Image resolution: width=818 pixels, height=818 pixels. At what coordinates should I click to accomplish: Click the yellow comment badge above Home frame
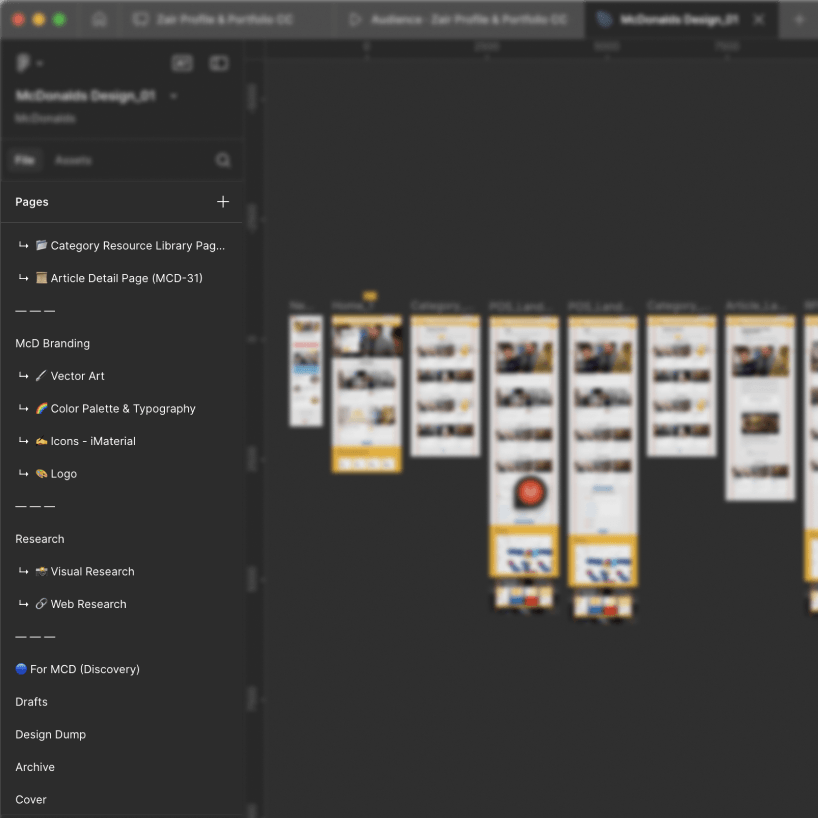click(370, 296)
